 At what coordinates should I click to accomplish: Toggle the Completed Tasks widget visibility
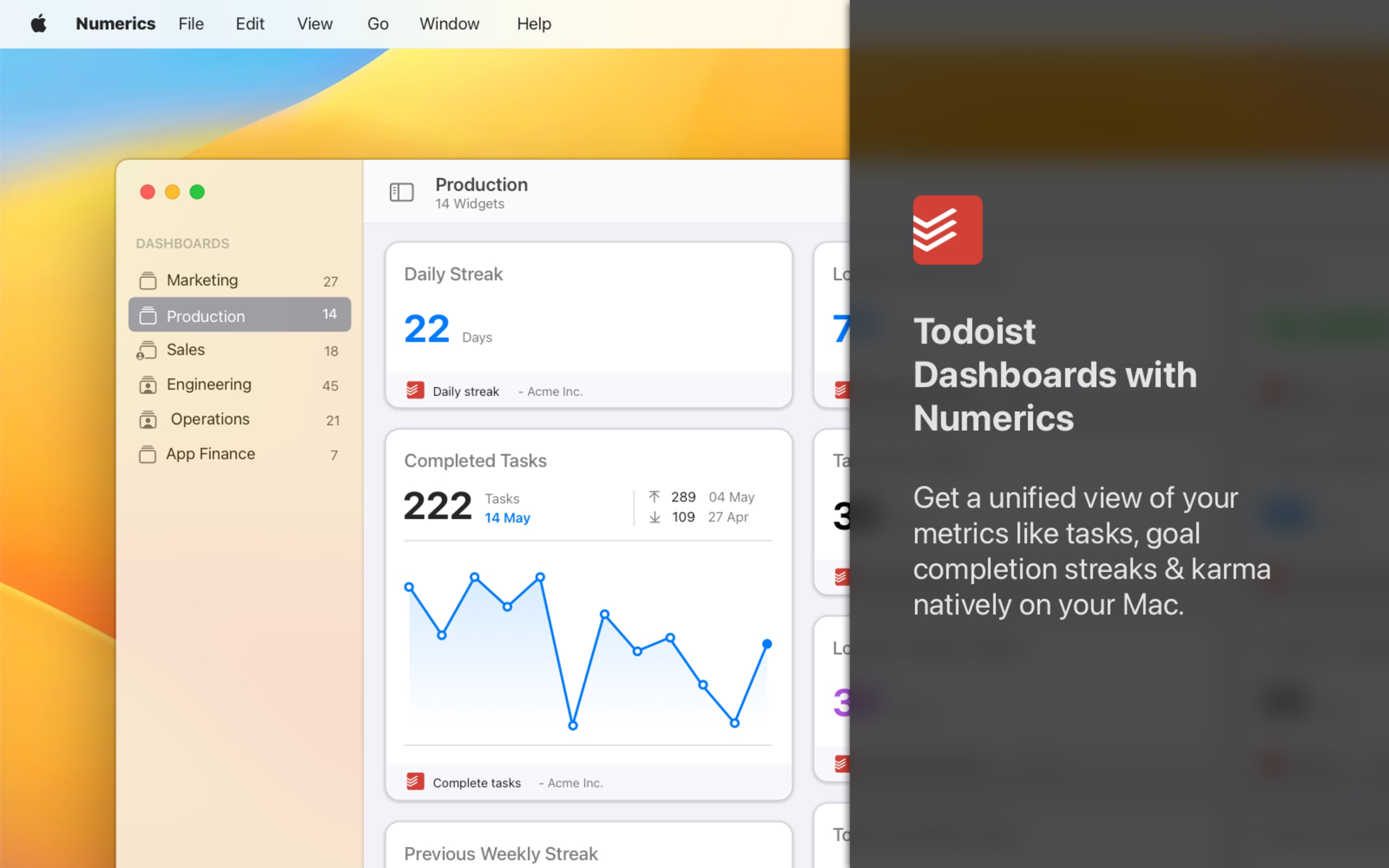[474, 460]
